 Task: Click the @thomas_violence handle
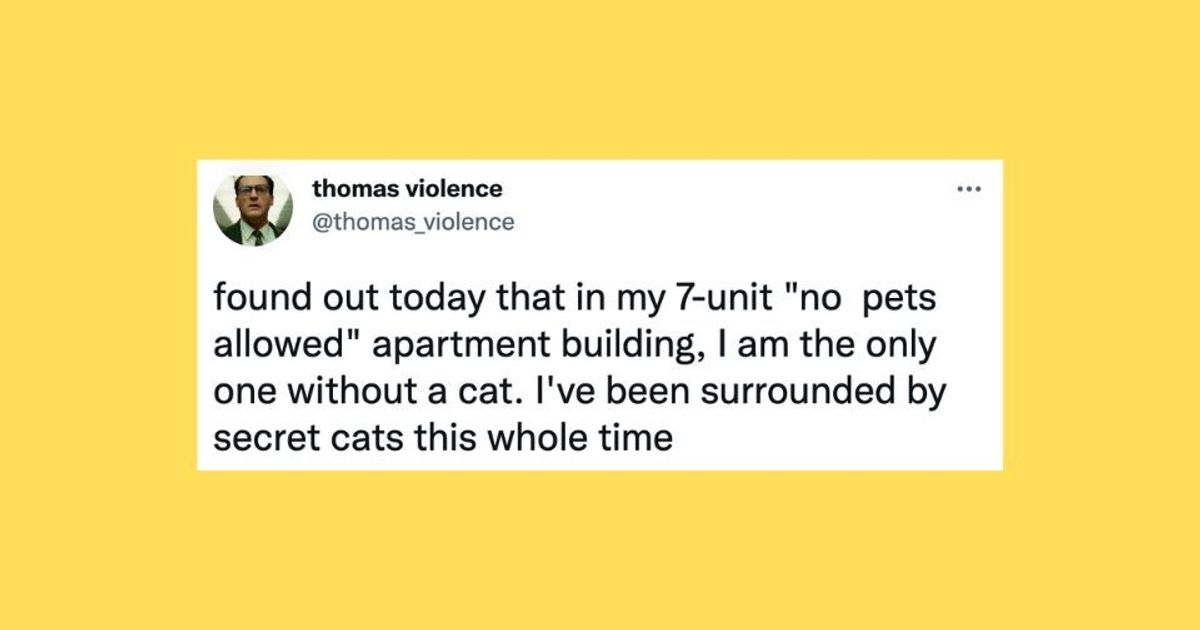coord(413,222)
